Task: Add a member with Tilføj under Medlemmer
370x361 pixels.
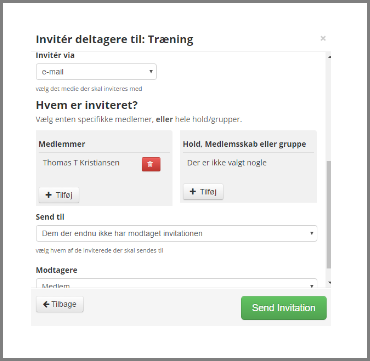Action: (59, 195)
